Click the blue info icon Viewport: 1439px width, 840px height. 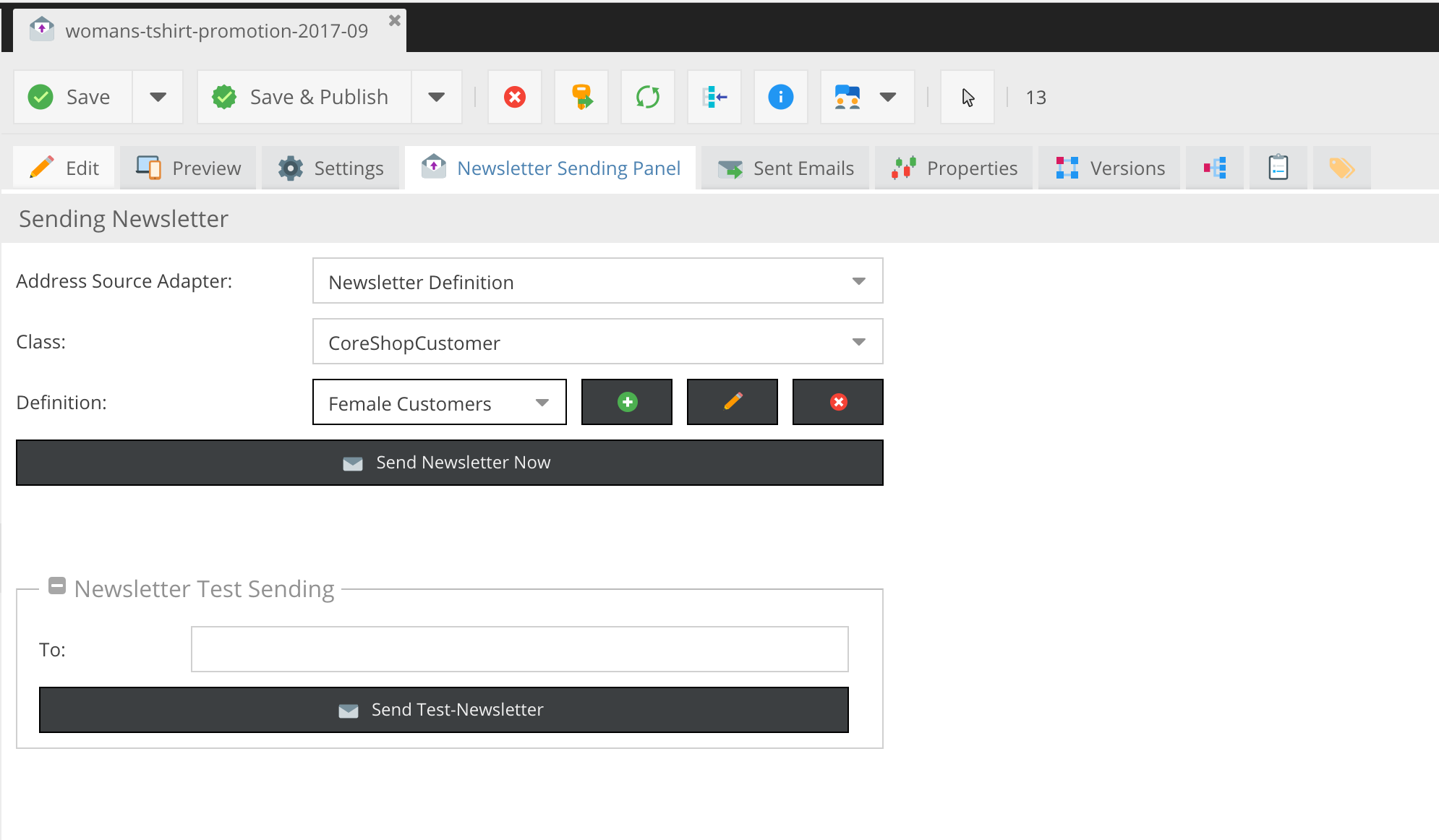pyautogui.click(x=780, y=97)
